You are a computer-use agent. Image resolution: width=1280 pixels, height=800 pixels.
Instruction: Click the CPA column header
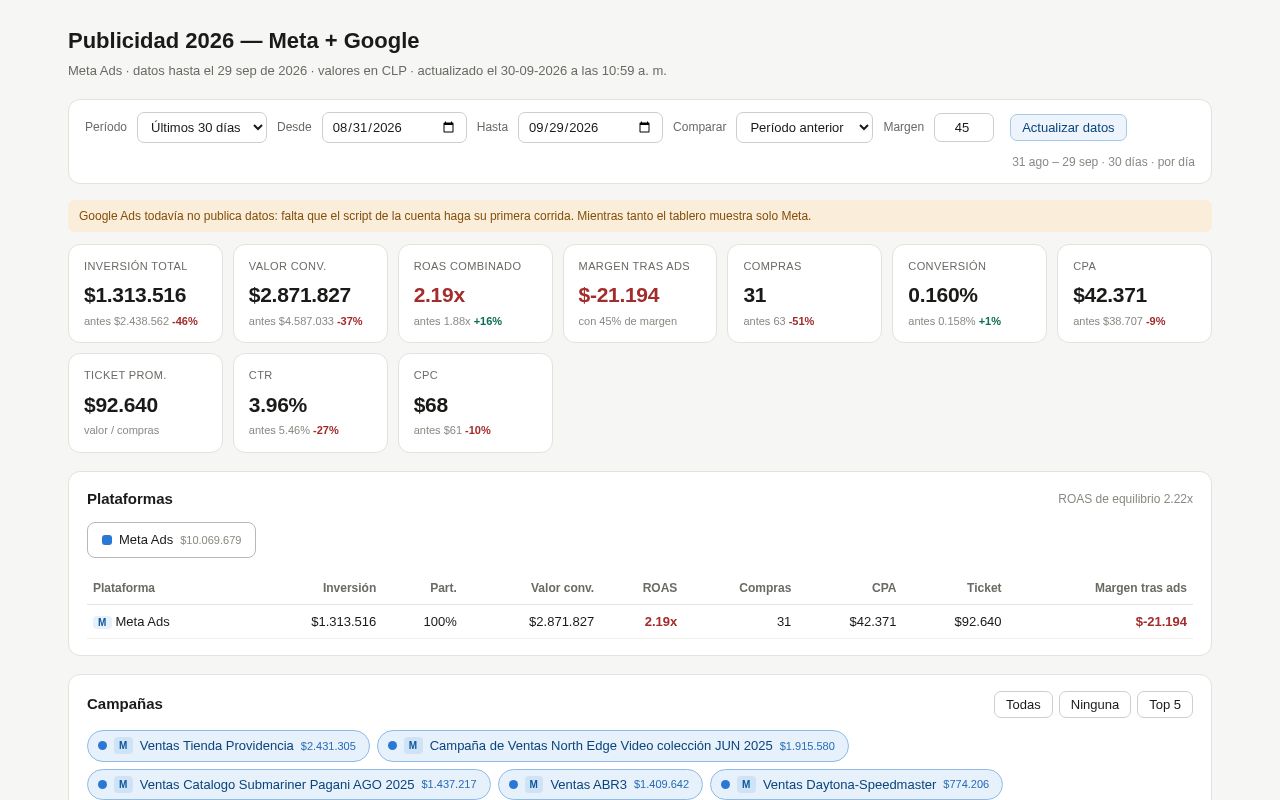click(884, 588)
